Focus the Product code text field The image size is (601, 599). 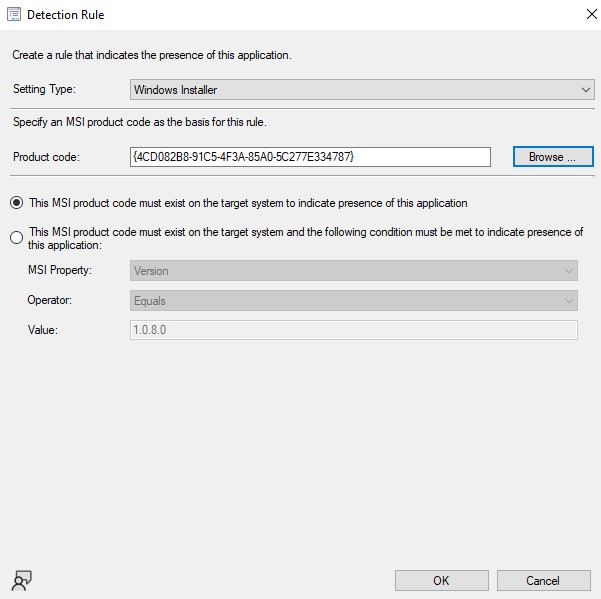(x=310, y=157)
